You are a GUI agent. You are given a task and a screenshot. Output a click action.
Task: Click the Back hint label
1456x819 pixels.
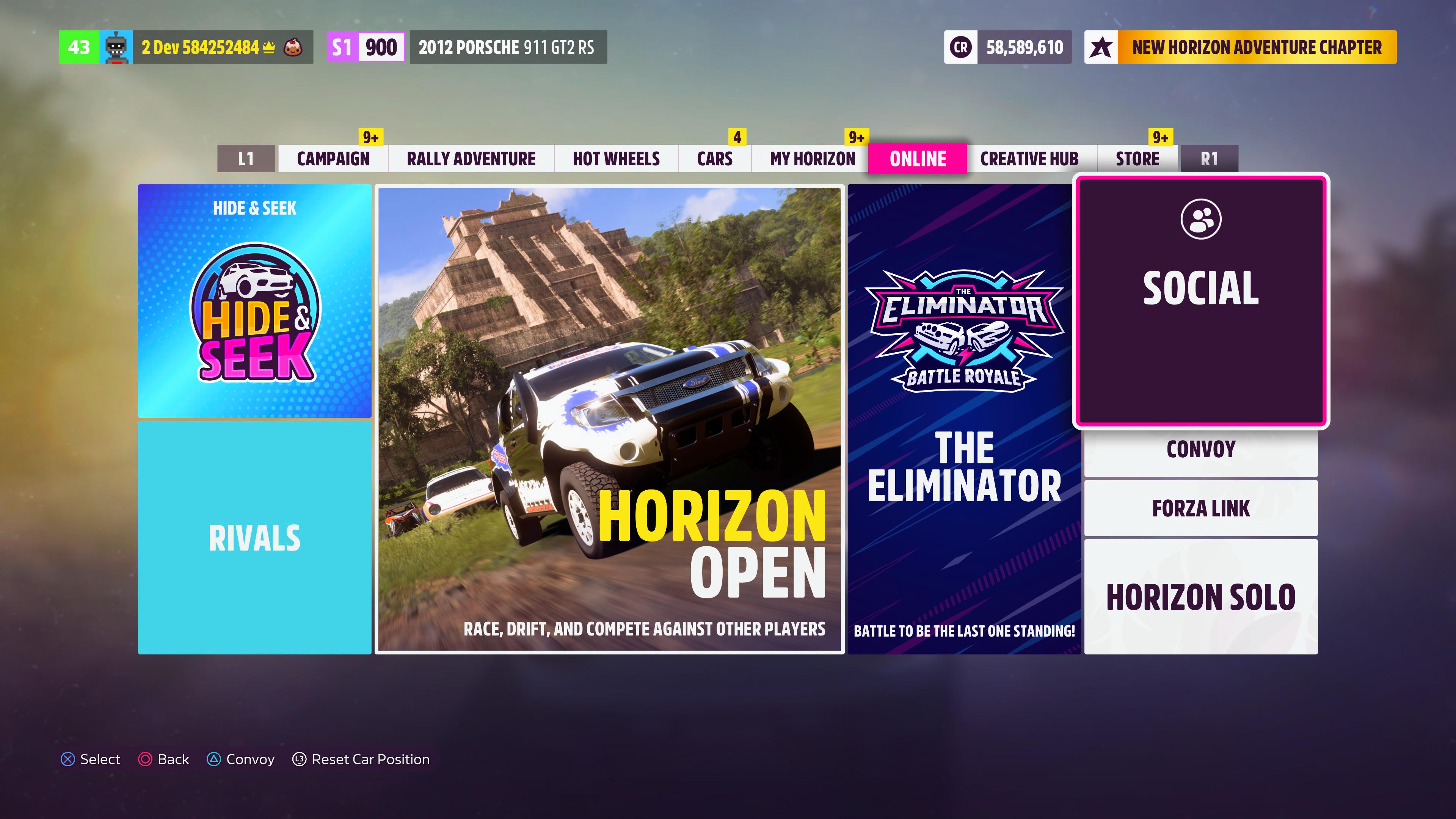coord(174,759)
